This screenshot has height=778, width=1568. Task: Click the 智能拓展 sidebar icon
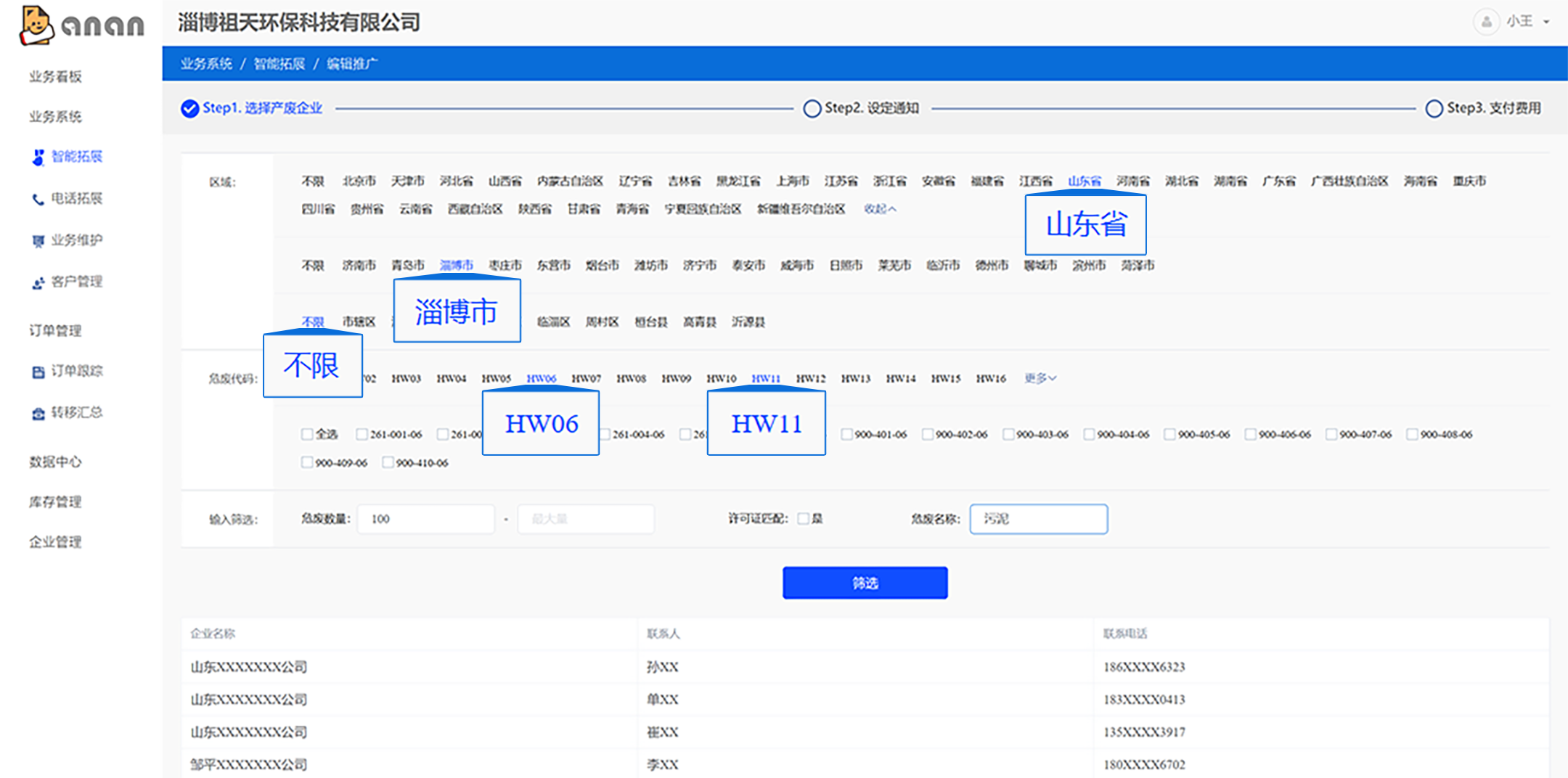pos(38,157)
